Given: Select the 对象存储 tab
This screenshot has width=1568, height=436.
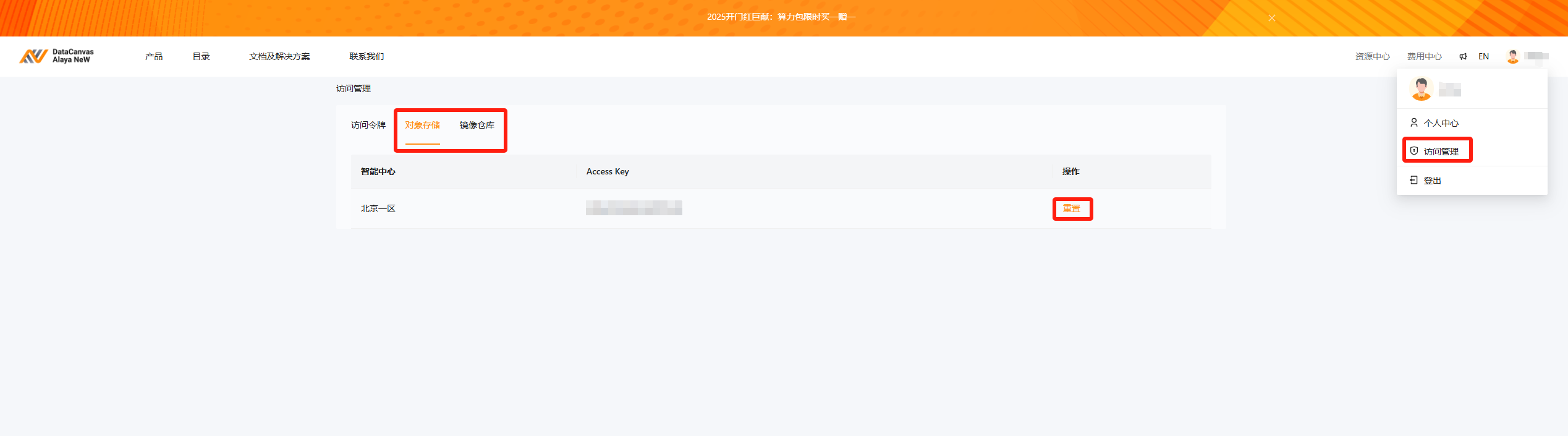Looking at the screenshot, I should [x=422, y=125].
